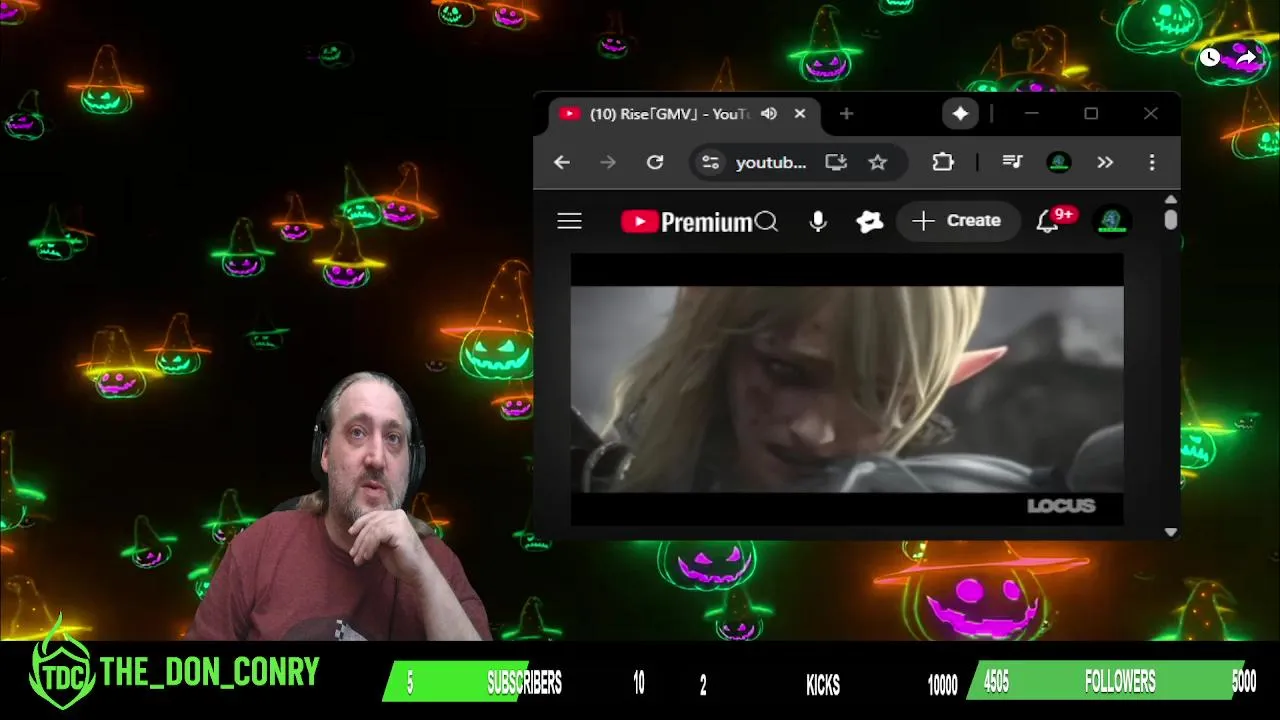This screenshot has height=720, width=1280.
Task: Maximize the Chrome window
Action: pyautogui.click(x=1091, y=114)
